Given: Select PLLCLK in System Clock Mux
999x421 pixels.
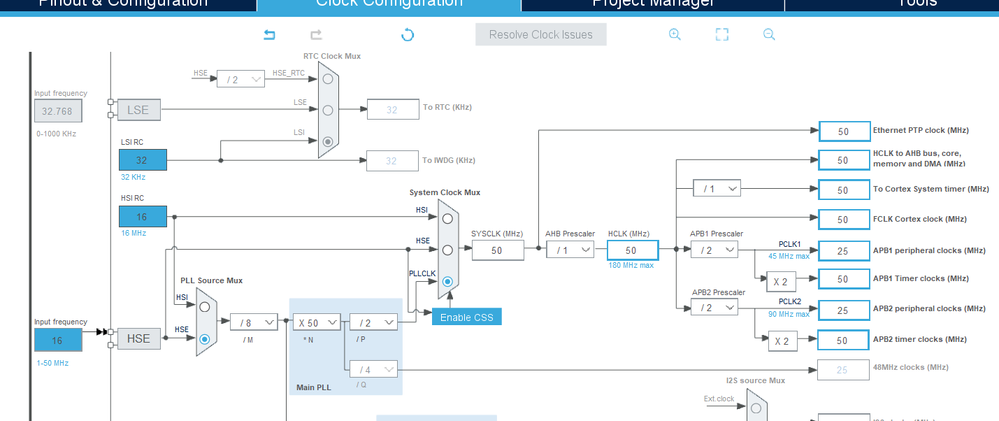Looking at the screenshot, I should pyautogui.click(x=447, y=281).
